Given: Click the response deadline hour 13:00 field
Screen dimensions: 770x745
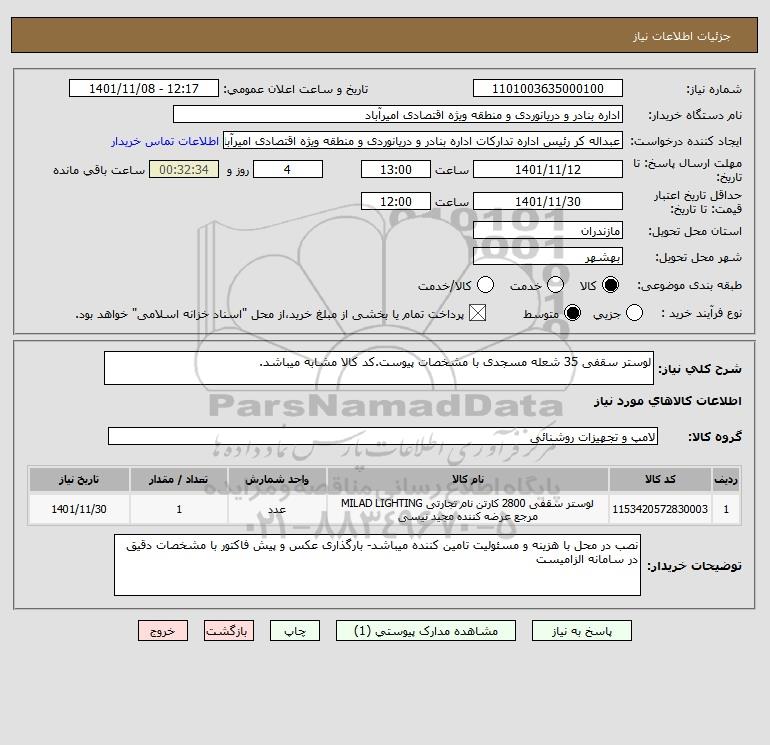Looking at the screenshot, I should click(396, 169).
